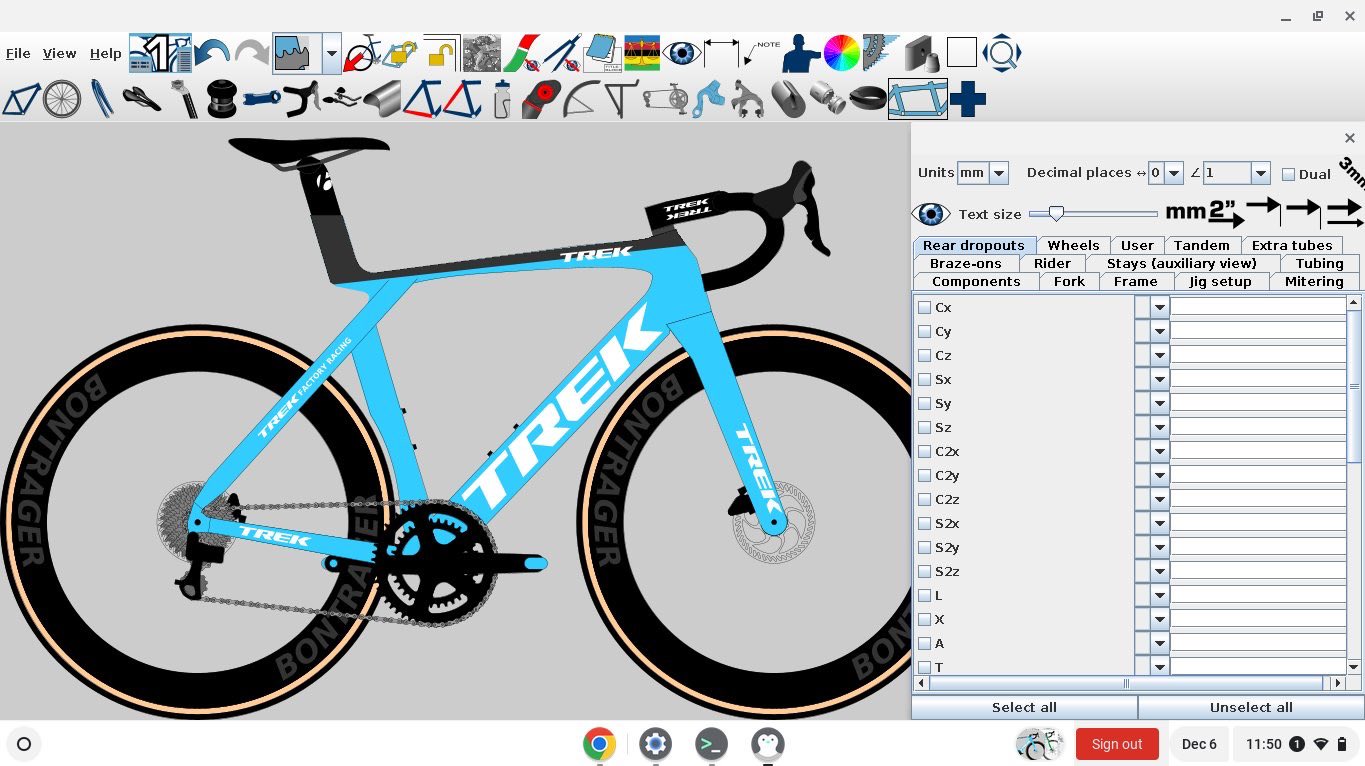Click the redo arrow icon
This screenshot has width=1365, height=766.
pyautogui.click(x=252, y=53)
